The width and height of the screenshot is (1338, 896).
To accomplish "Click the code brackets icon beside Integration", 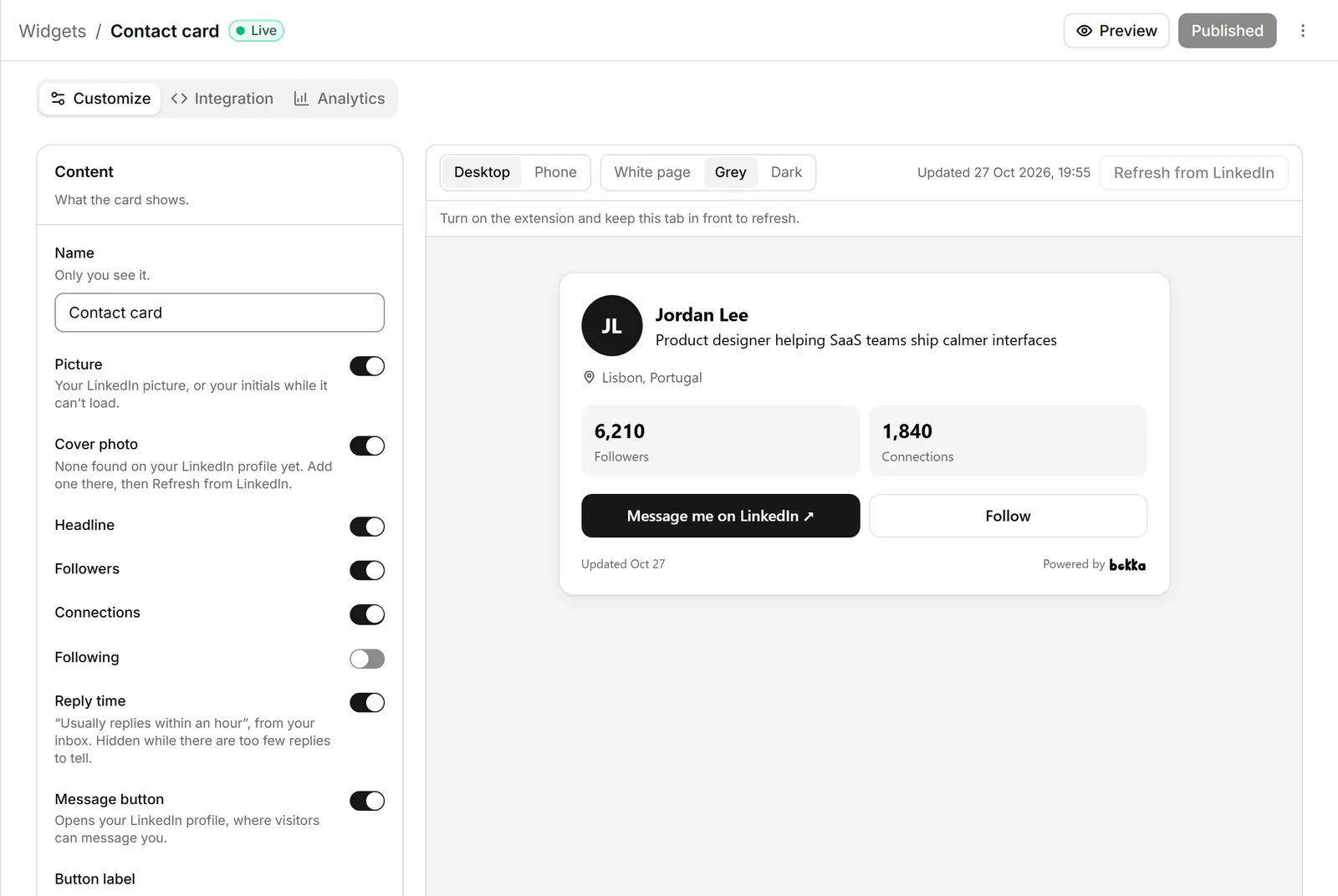I will point(179,99).
